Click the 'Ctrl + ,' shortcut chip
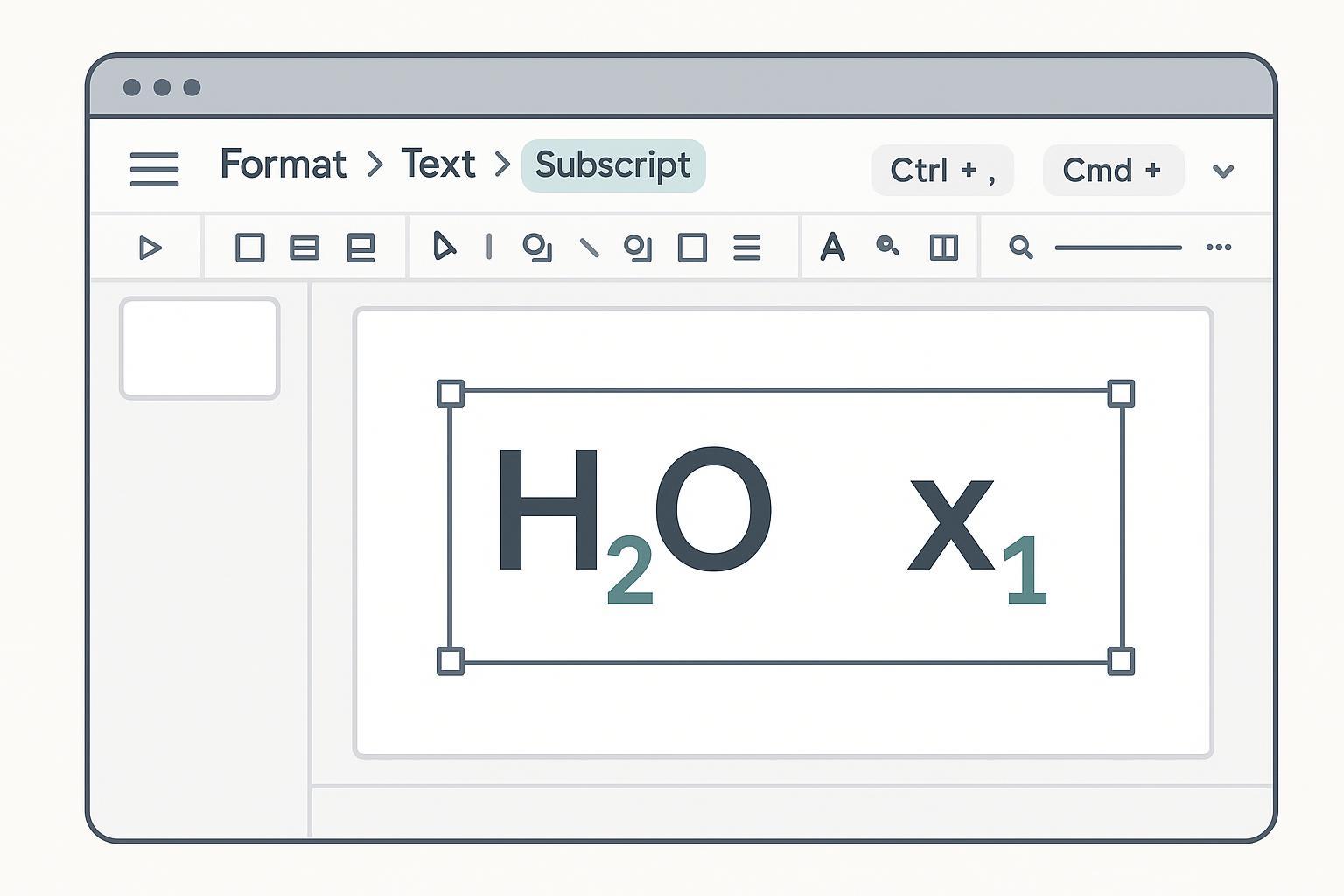The height and width of the screenshot is (896, 1344). (942, 171)
